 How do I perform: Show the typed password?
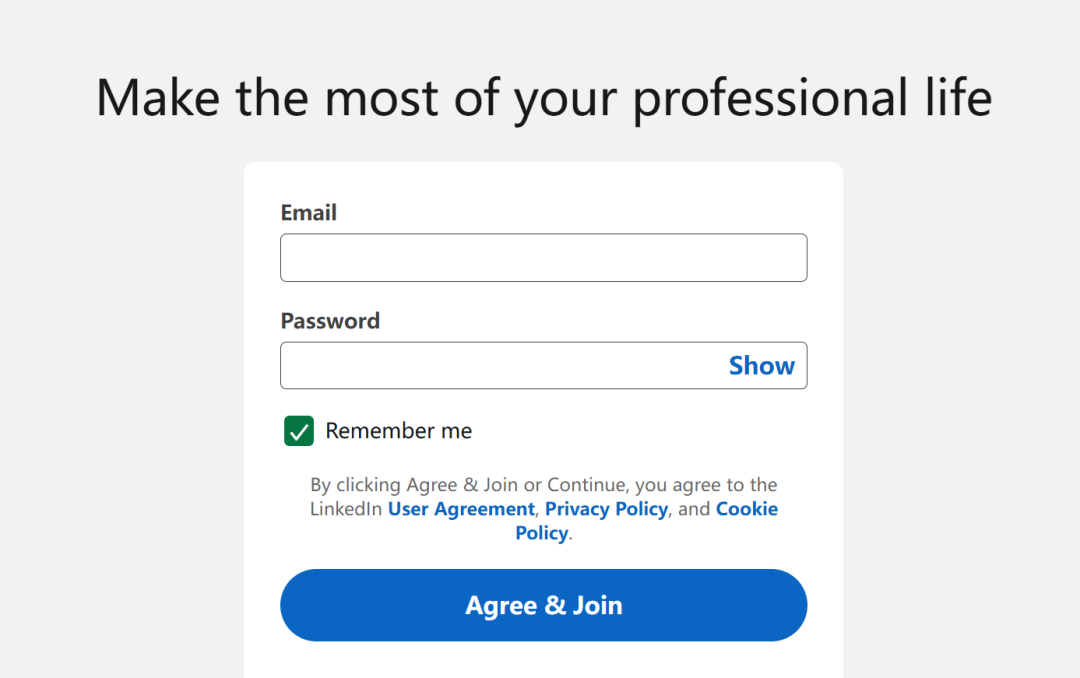761,366
